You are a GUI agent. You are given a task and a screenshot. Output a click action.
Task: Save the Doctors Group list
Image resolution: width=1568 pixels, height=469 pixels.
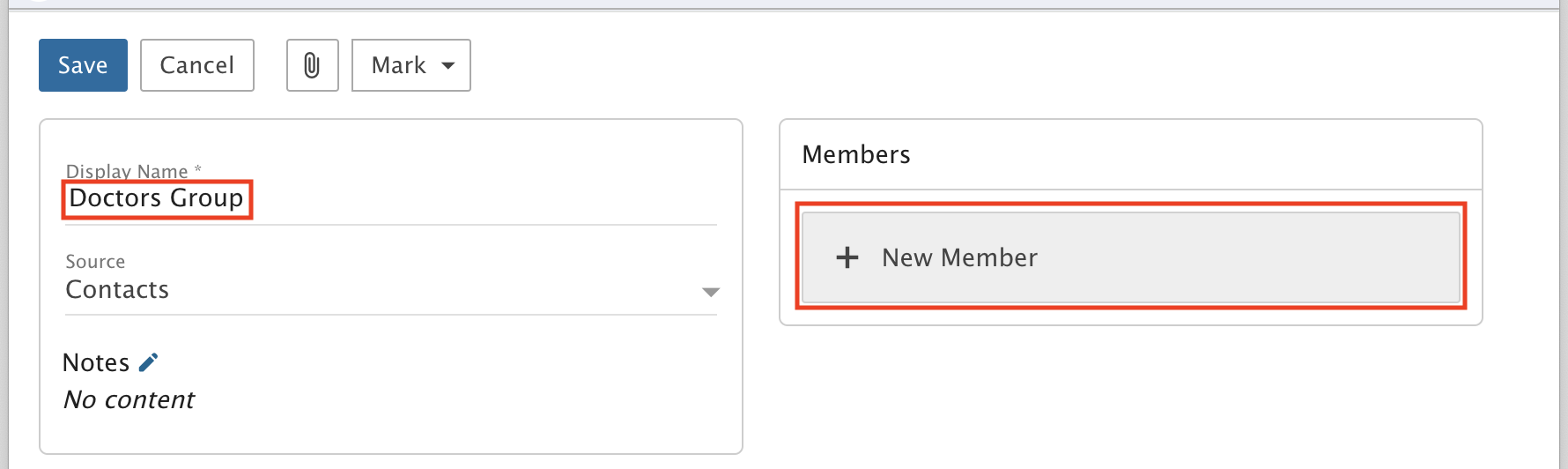click(83, 65)
